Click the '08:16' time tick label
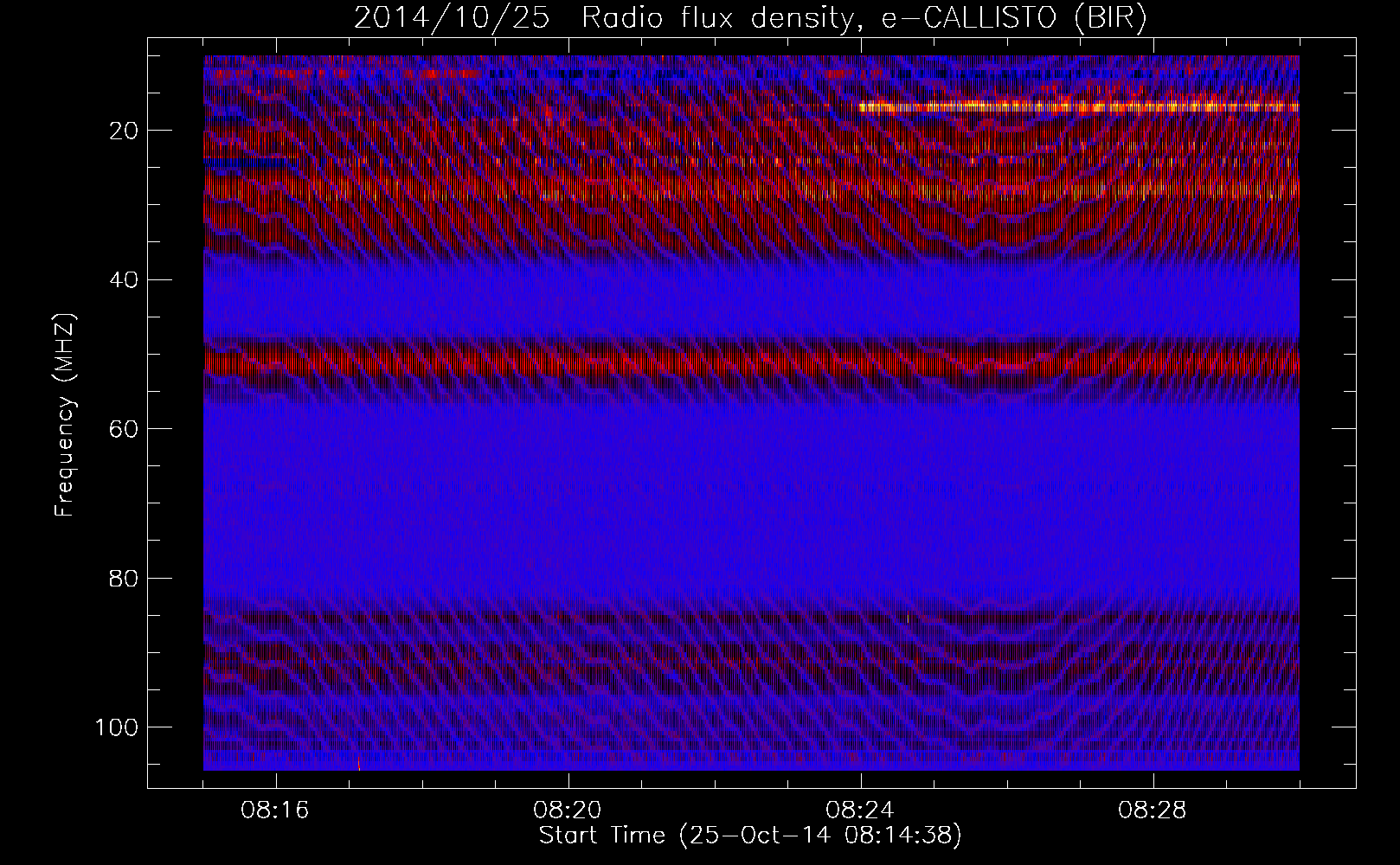Viewport: 1400px width, 865px height. coord(276,811)
